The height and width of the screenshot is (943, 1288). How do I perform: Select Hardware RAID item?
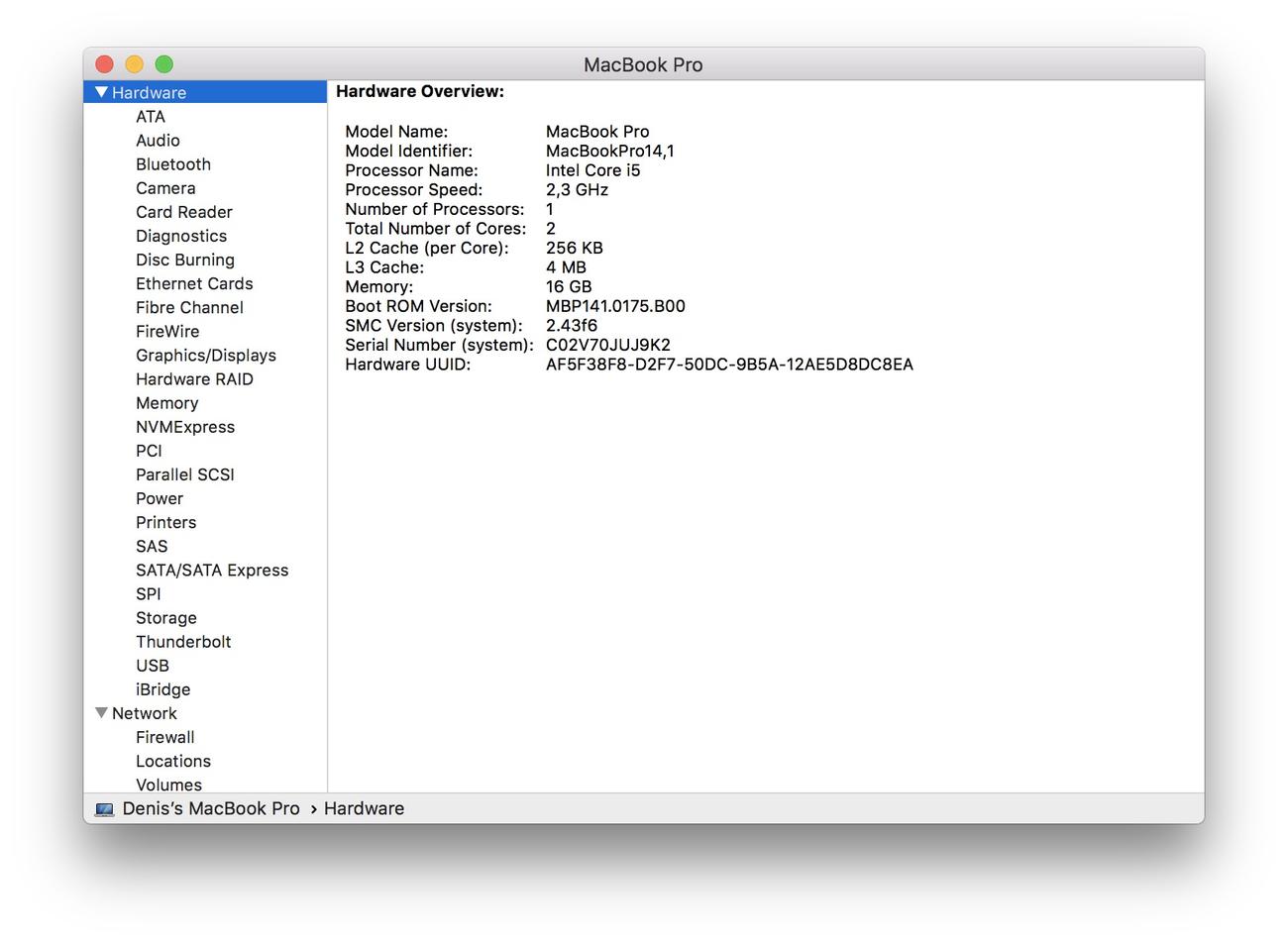point(194,378)
